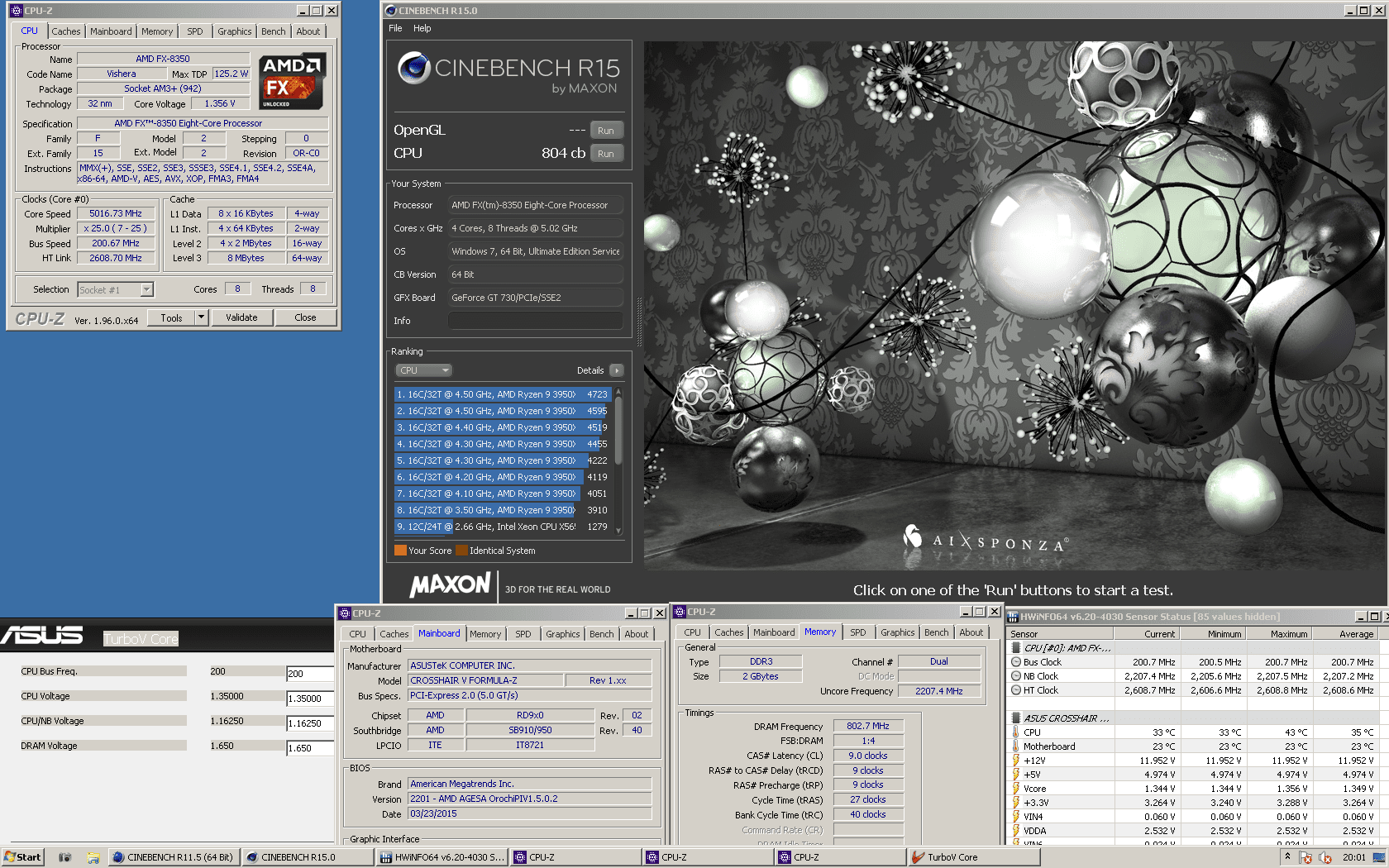Open the About tab in top-left CPU-Z window
The width and height of the screenshot is (1389, 868).
308,31
